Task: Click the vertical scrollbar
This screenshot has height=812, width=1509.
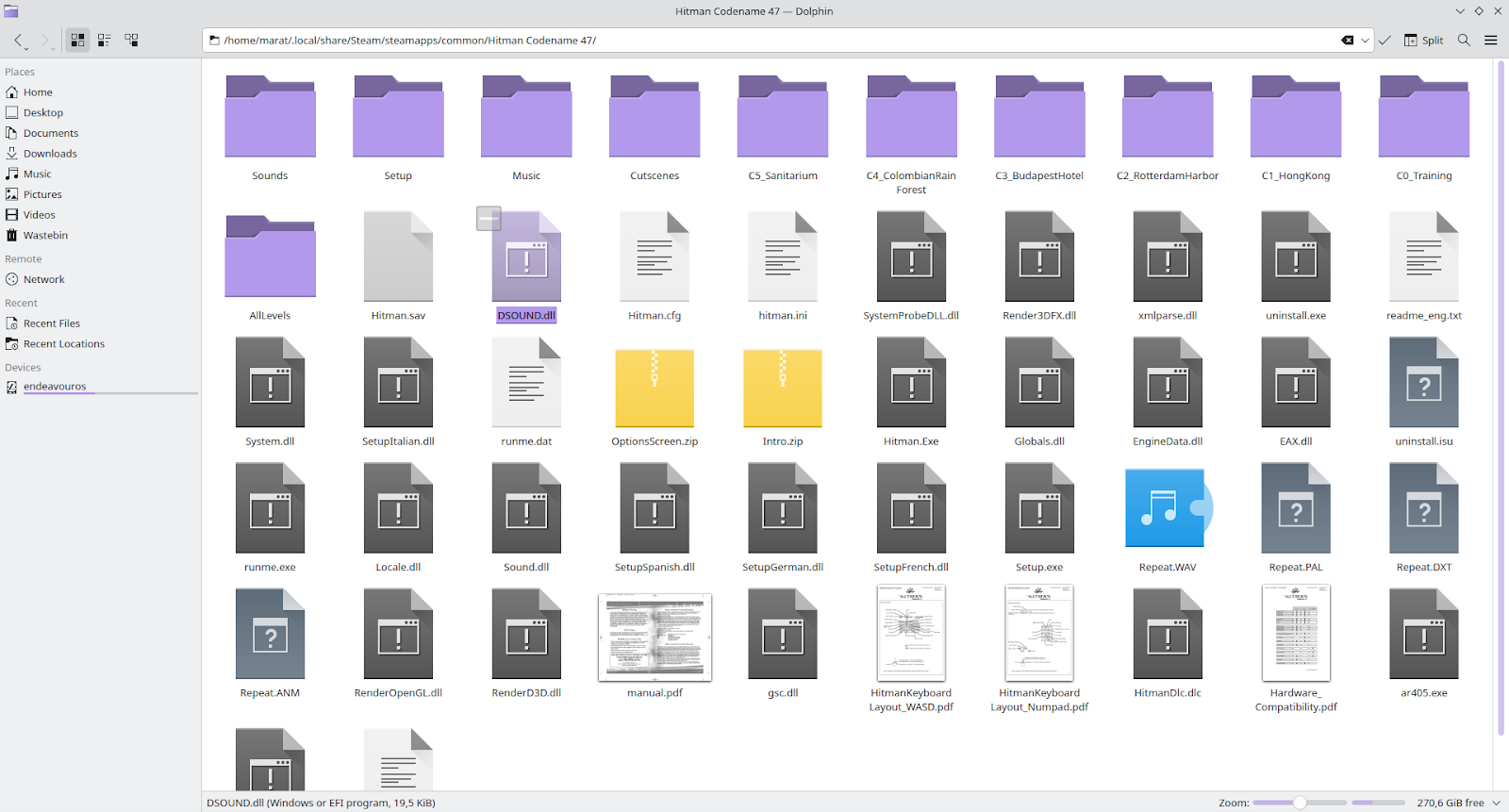Action: 1501,398
